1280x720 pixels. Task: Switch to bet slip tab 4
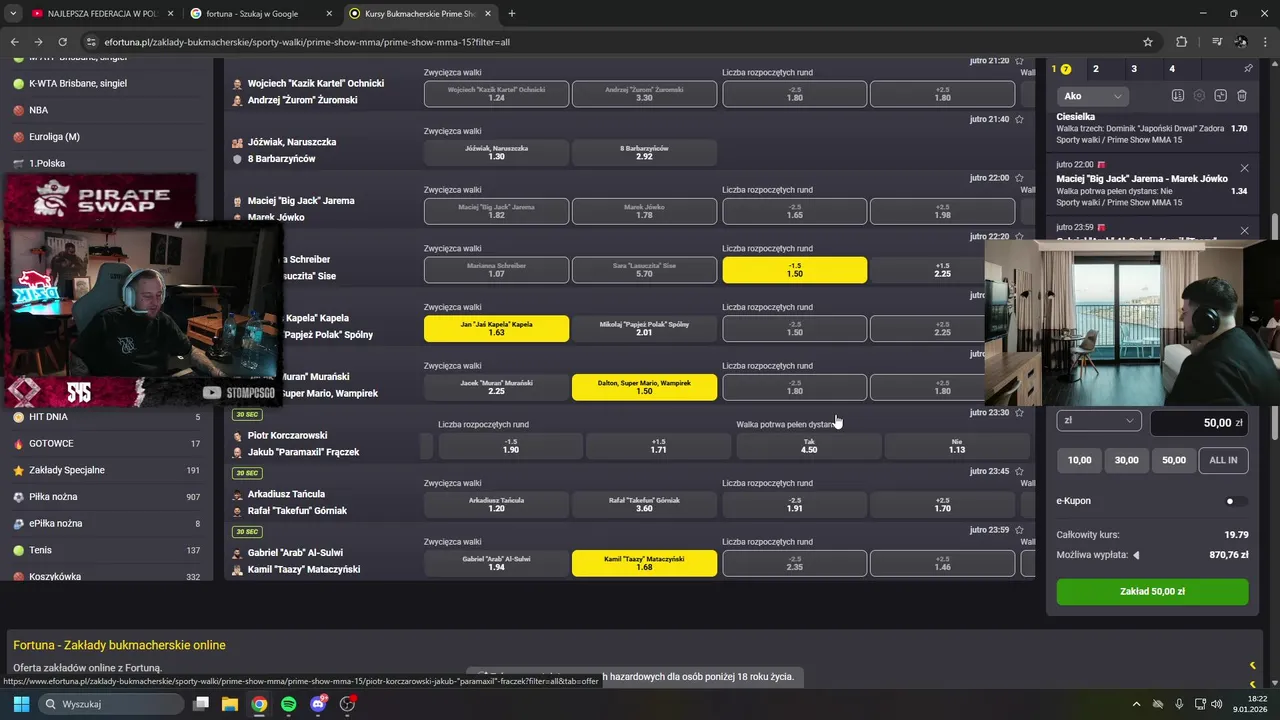1172,69
